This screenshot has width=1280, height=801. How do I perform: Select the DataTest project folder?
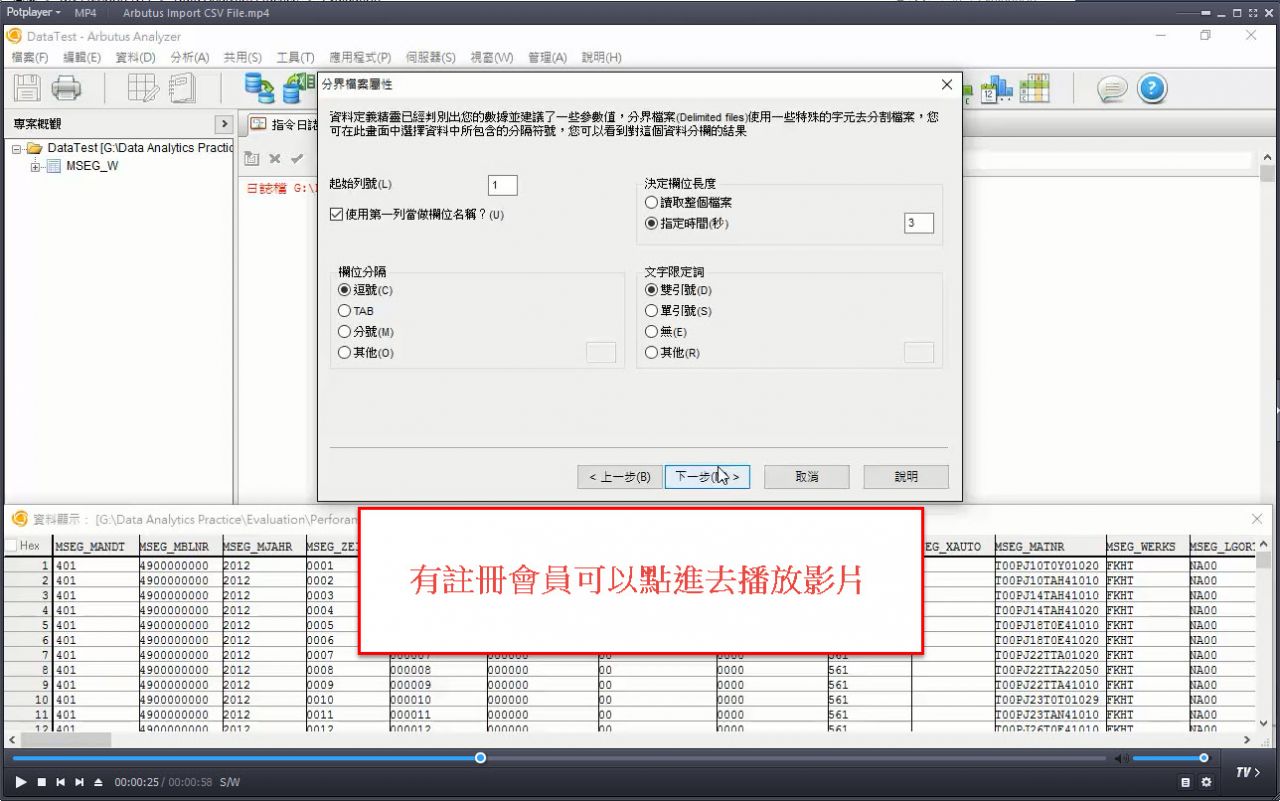point(138,148)
